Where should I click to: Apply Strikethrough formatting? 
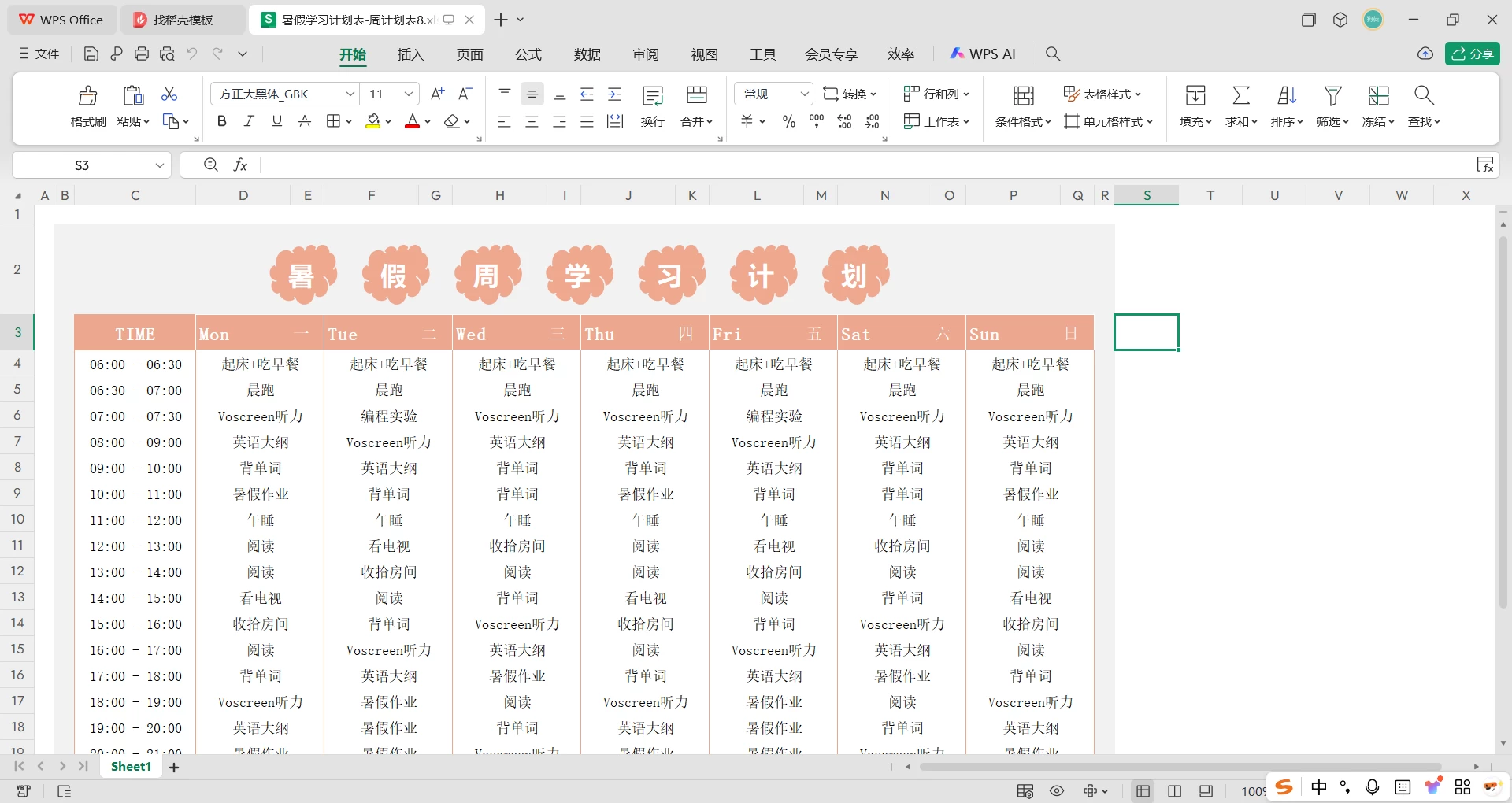click(305, 121)
